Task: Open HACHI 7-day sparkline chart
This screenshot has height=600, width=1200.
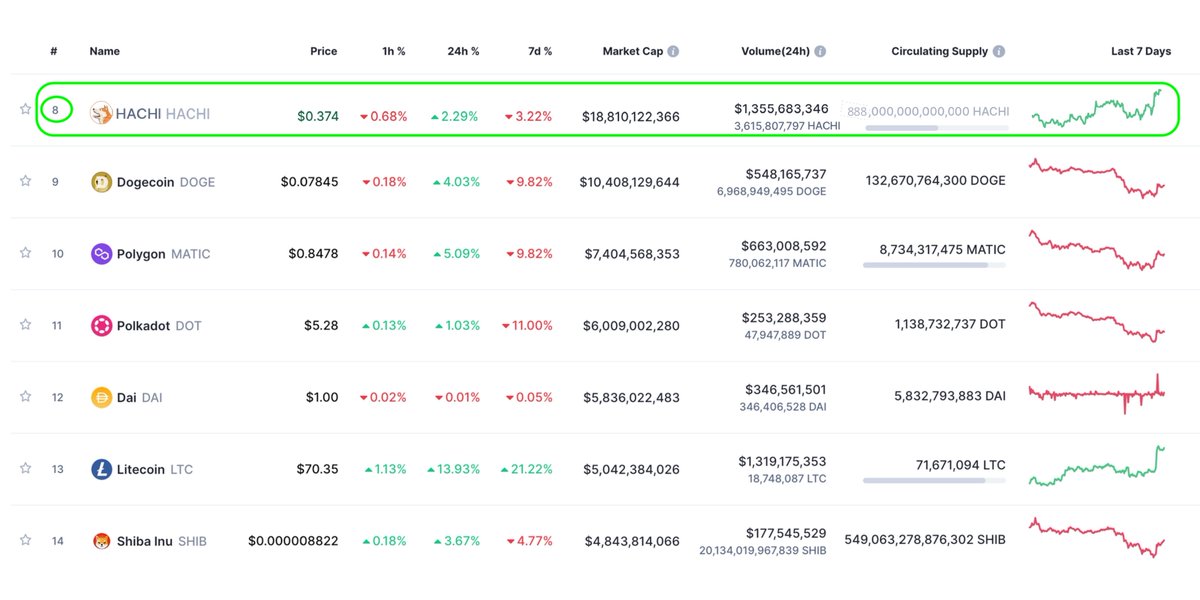Action: pyautogui.click(x=1098, y=109)
